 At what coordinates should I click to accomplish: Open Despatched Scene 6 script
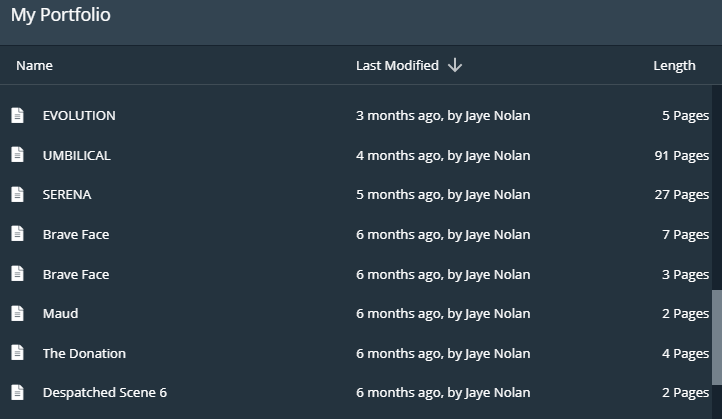(x=104, y=392)
